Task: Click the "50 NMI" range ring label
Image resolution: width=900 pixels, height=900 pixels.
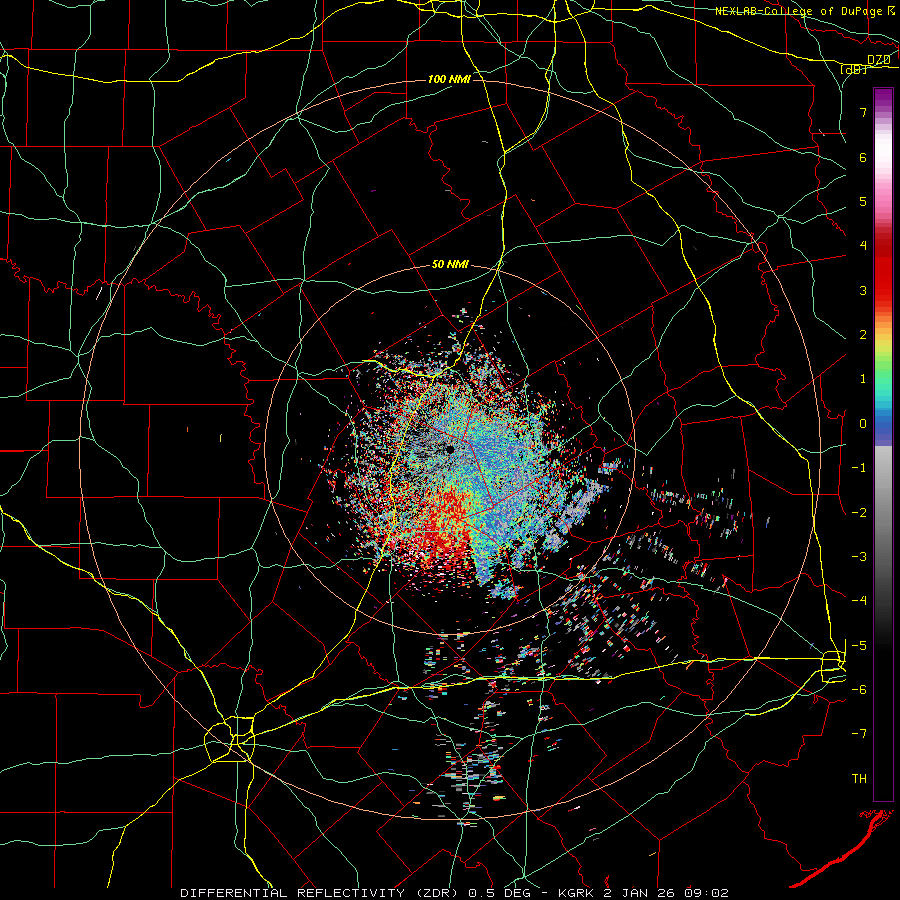Action: 450,265
